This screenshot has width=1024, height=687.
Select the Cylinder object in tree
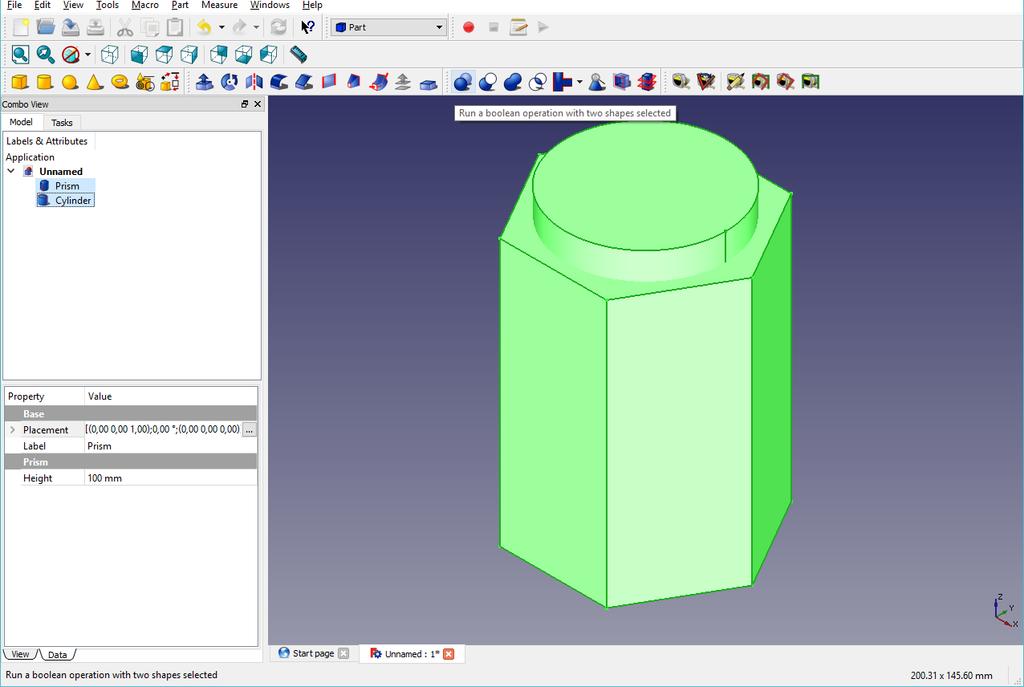point(72,200)
